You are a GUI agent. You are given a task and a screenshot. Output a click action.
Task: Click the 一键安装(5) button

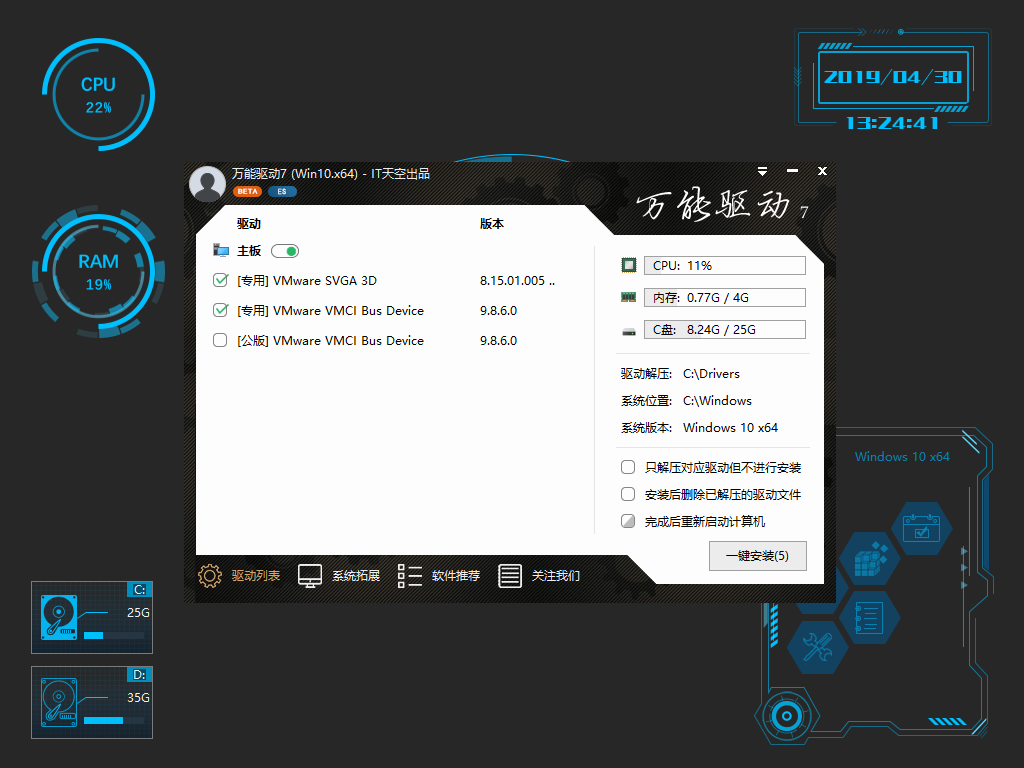pyautogui.click(x=757, y=556)
